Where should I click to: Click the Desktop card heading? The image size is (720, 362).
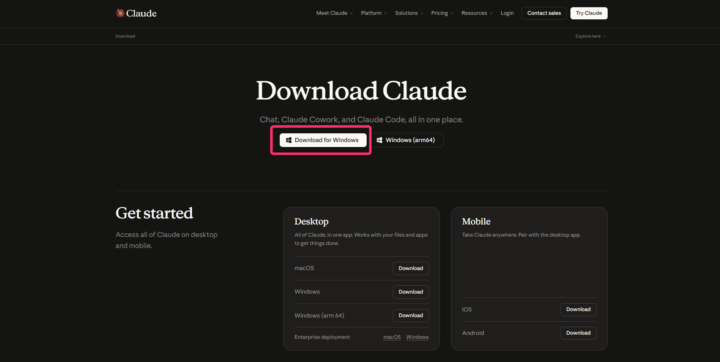(x=311, y=221)
